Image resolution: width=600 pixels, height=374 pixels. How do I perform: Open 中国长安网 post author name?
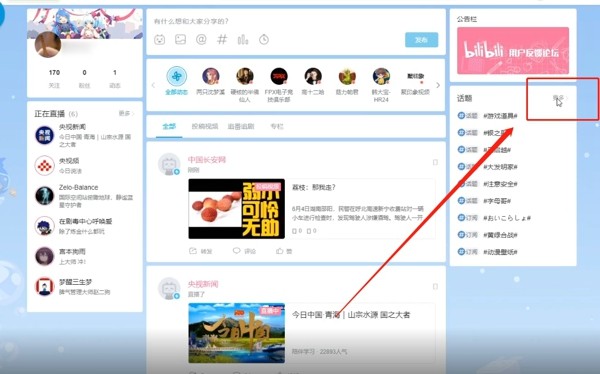(x=207, y=160)
